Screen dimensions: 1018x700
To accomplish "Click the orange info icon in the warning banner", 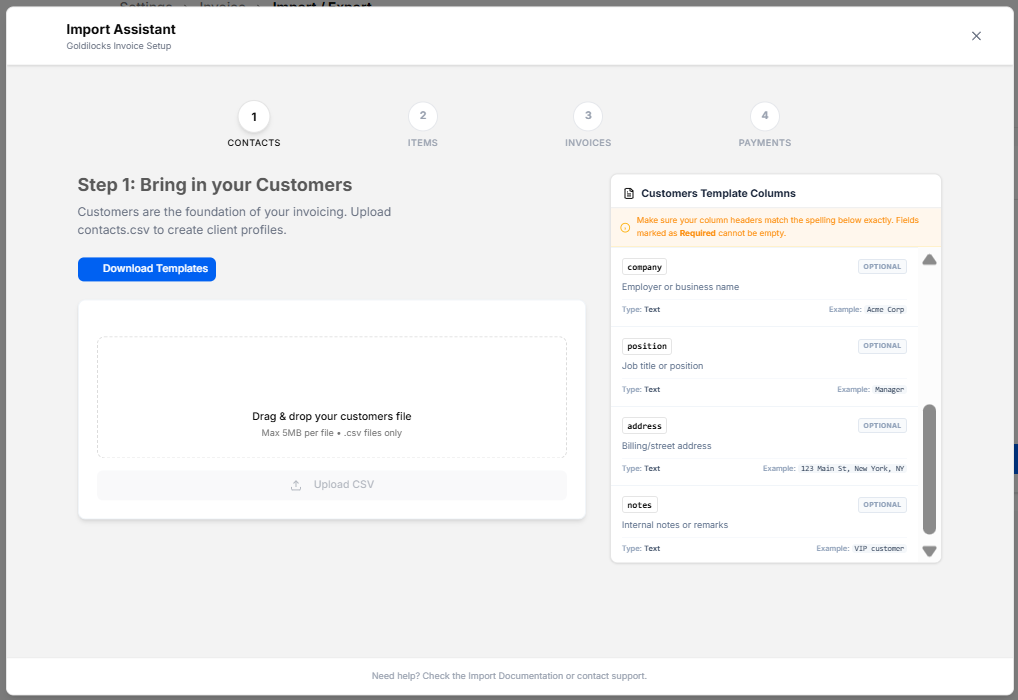I will tap(625, 227).
